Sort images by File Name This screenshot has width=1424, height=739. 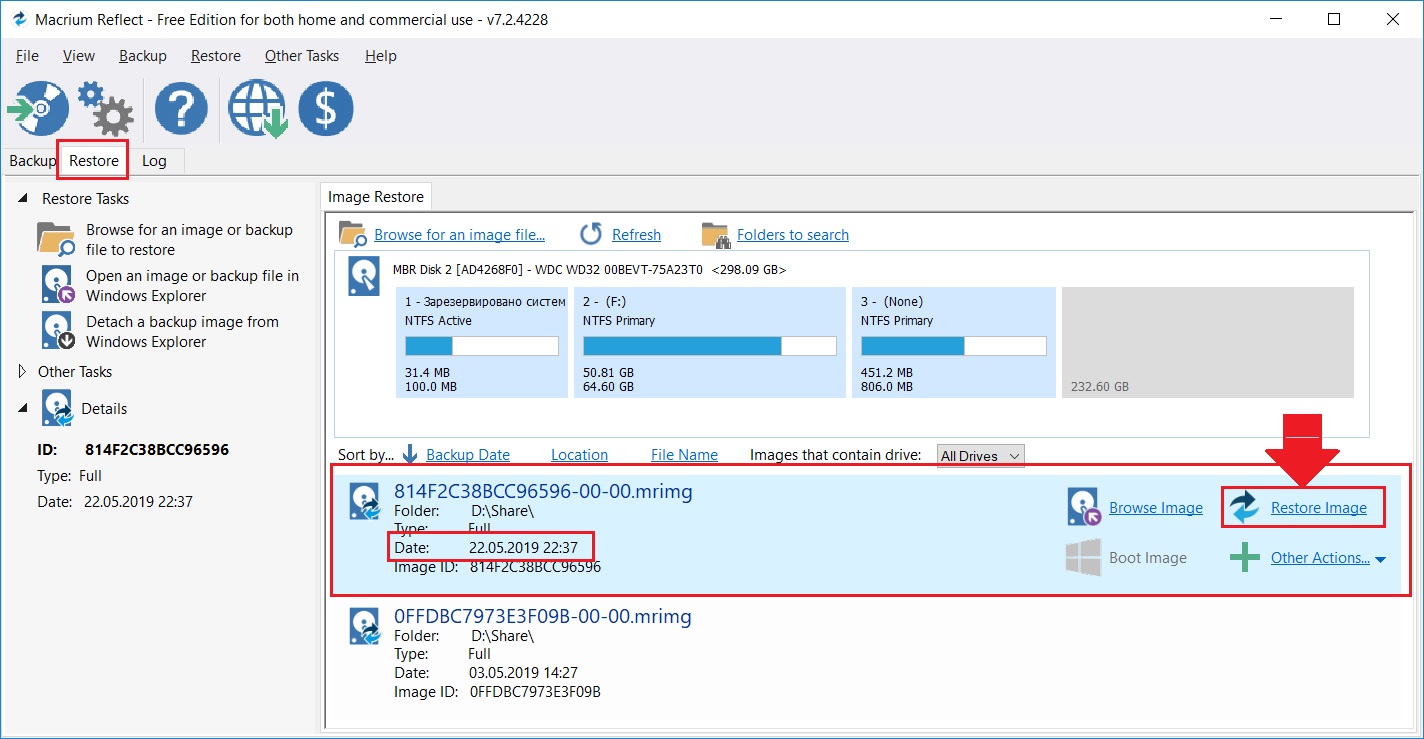pos(684,455)
